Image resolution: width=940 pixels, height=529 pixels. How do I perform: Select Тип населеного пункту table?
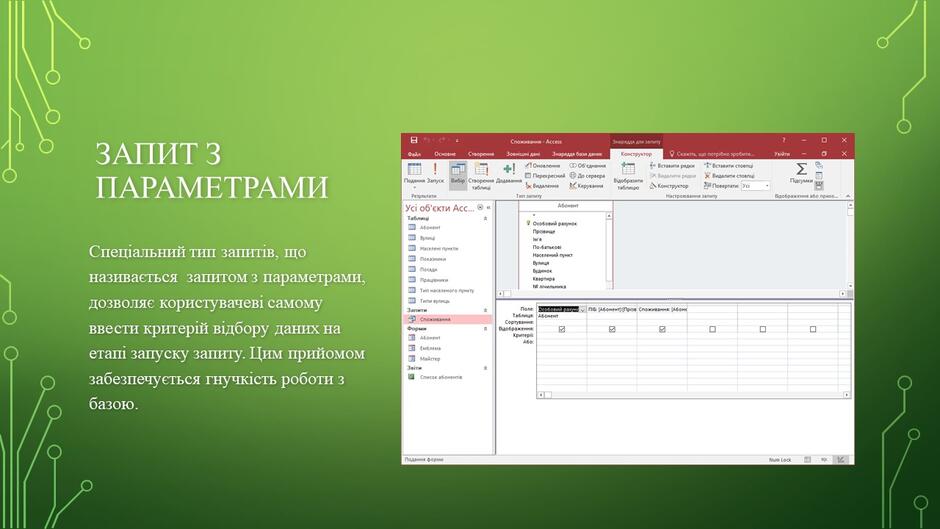[447, 290]
